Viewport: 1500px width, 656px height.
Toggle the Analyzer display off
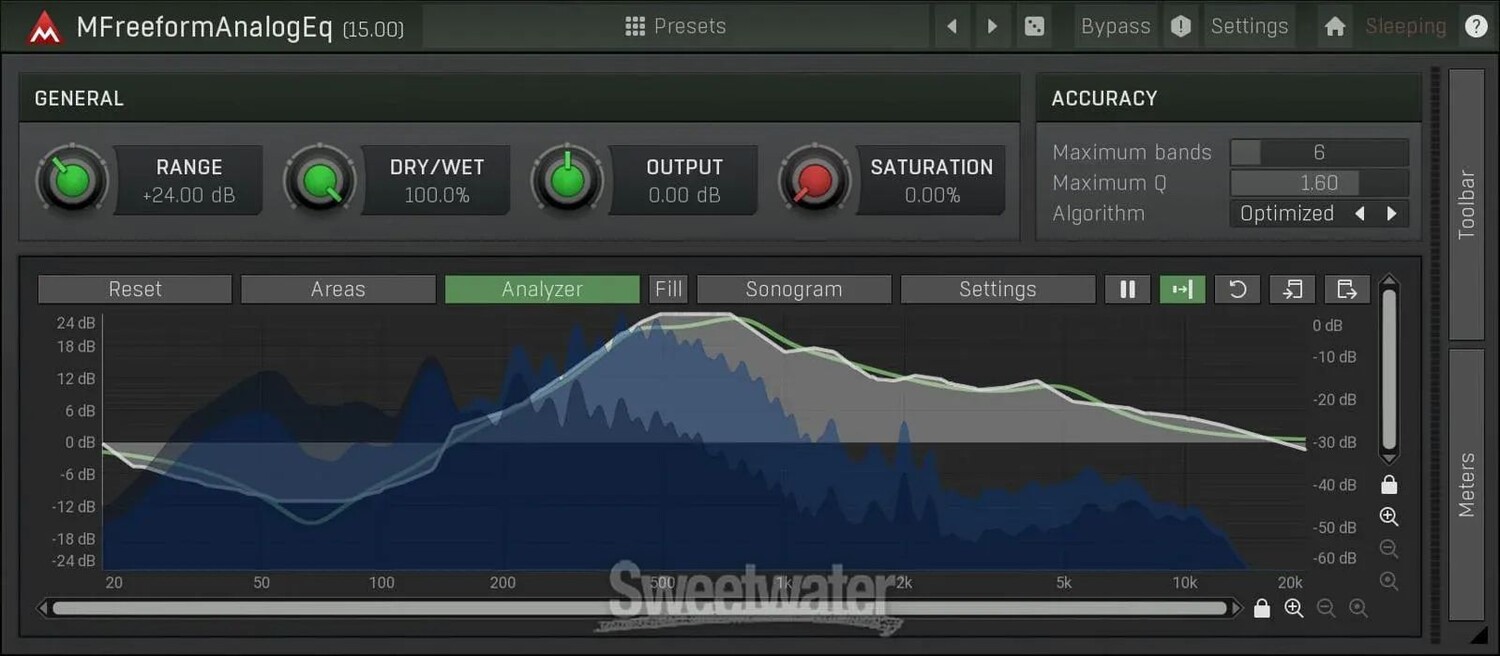[542, 289]
